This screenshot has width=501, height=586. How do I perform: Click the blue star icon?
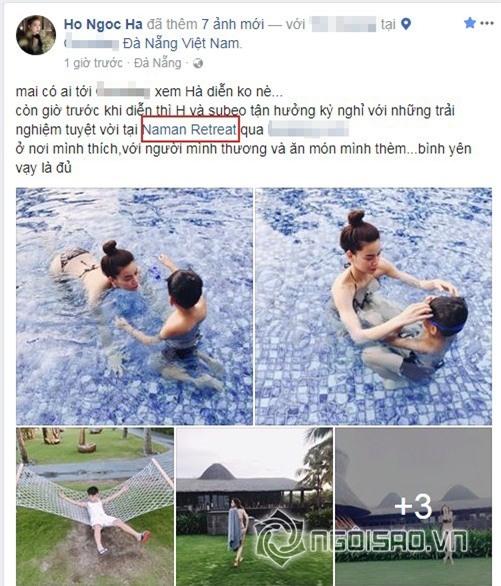[470, 23]
